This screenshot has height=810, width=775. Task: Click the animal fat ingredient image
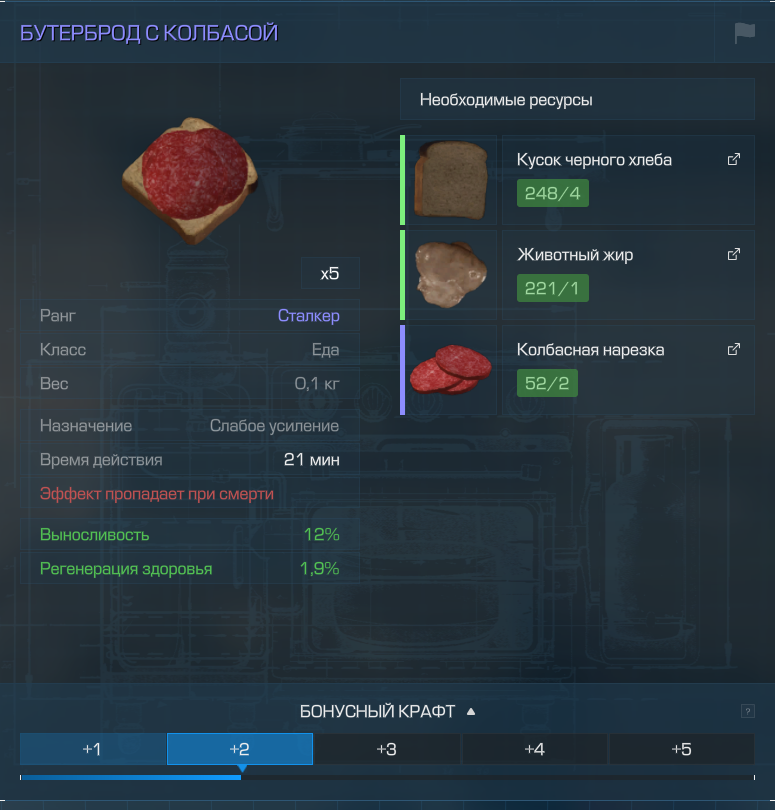[x=451, y=274]
